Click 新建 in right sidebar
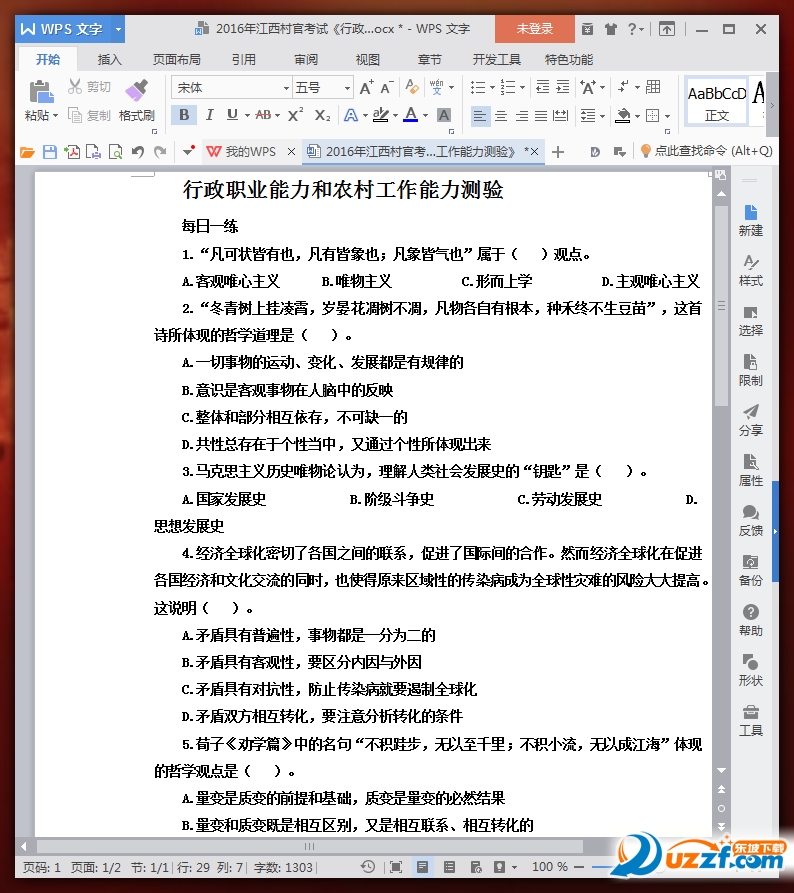 (x=751, y=220)
